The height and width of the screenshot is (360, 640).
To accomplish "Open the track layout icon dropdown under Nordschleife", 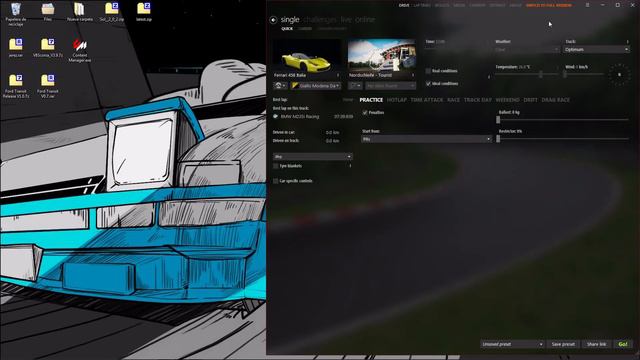I will click(355, 86).
